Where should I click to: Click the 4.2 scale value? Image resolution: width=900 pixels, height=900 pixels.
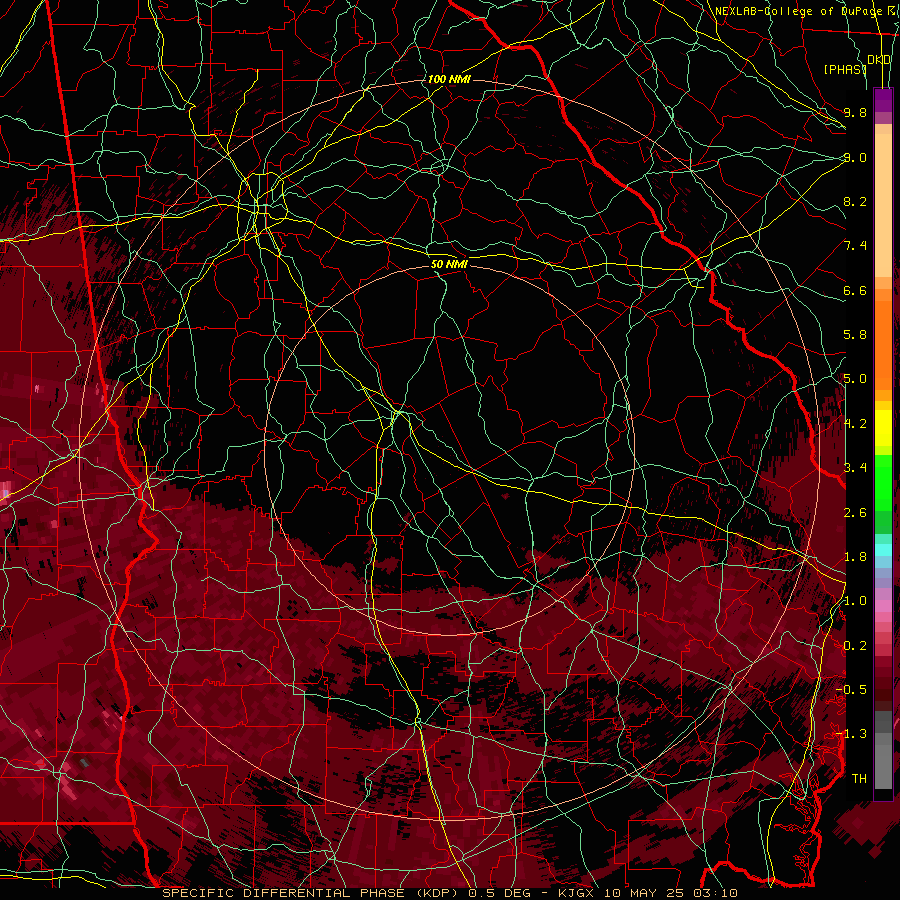coord(855,424)
